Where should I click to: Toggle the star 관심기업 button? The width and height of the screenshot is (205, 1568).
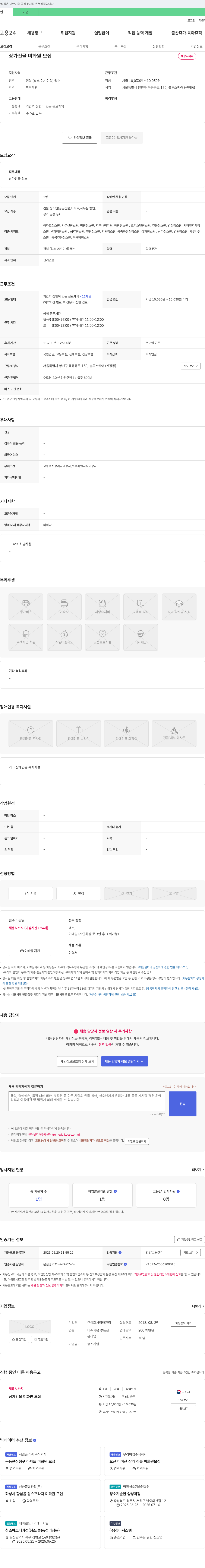pyautogui.click(x=19, y=1340)
